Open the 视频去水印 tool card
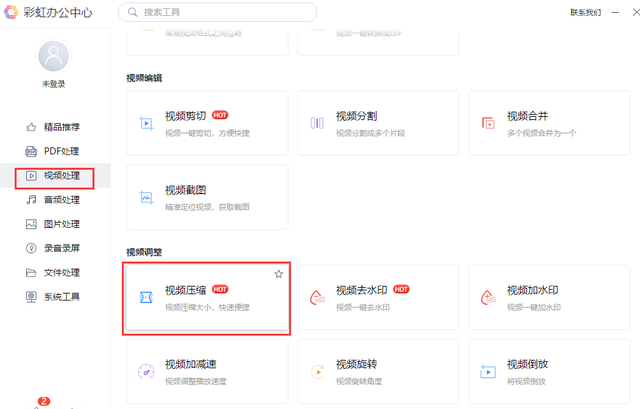 point(378,298)
